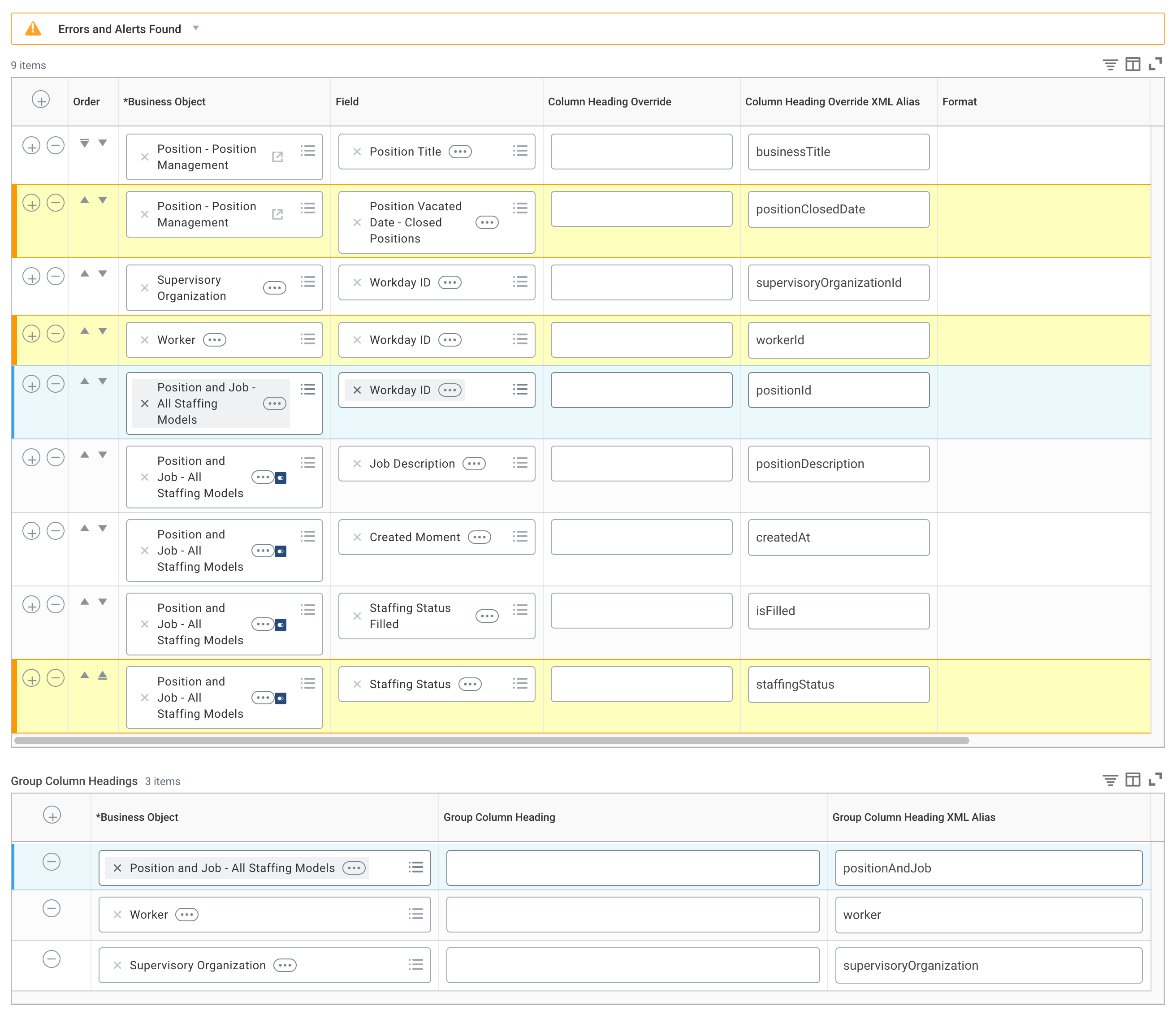The image size is (1176, 1015).
Task: Remove the Supervisory Organization business object in fields grid
Action: tap(145, 288)
